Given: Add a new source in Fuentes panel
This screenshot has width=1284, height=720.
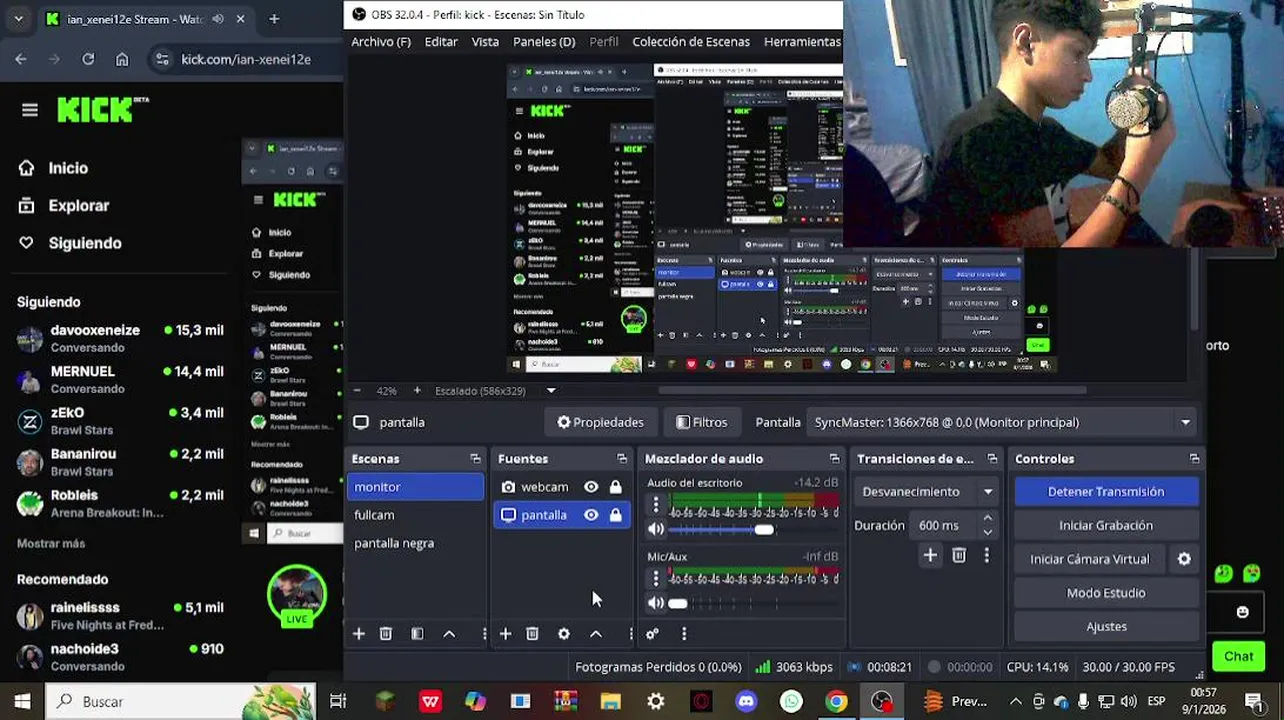Looking at the screenshot, I should click(x=505, y=634).
